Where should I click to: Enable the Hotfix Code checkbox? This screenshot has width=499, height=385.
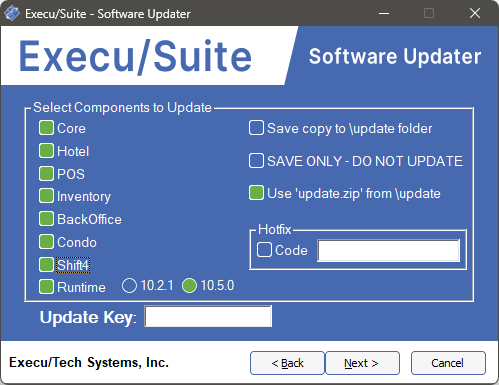pos(264,250)
